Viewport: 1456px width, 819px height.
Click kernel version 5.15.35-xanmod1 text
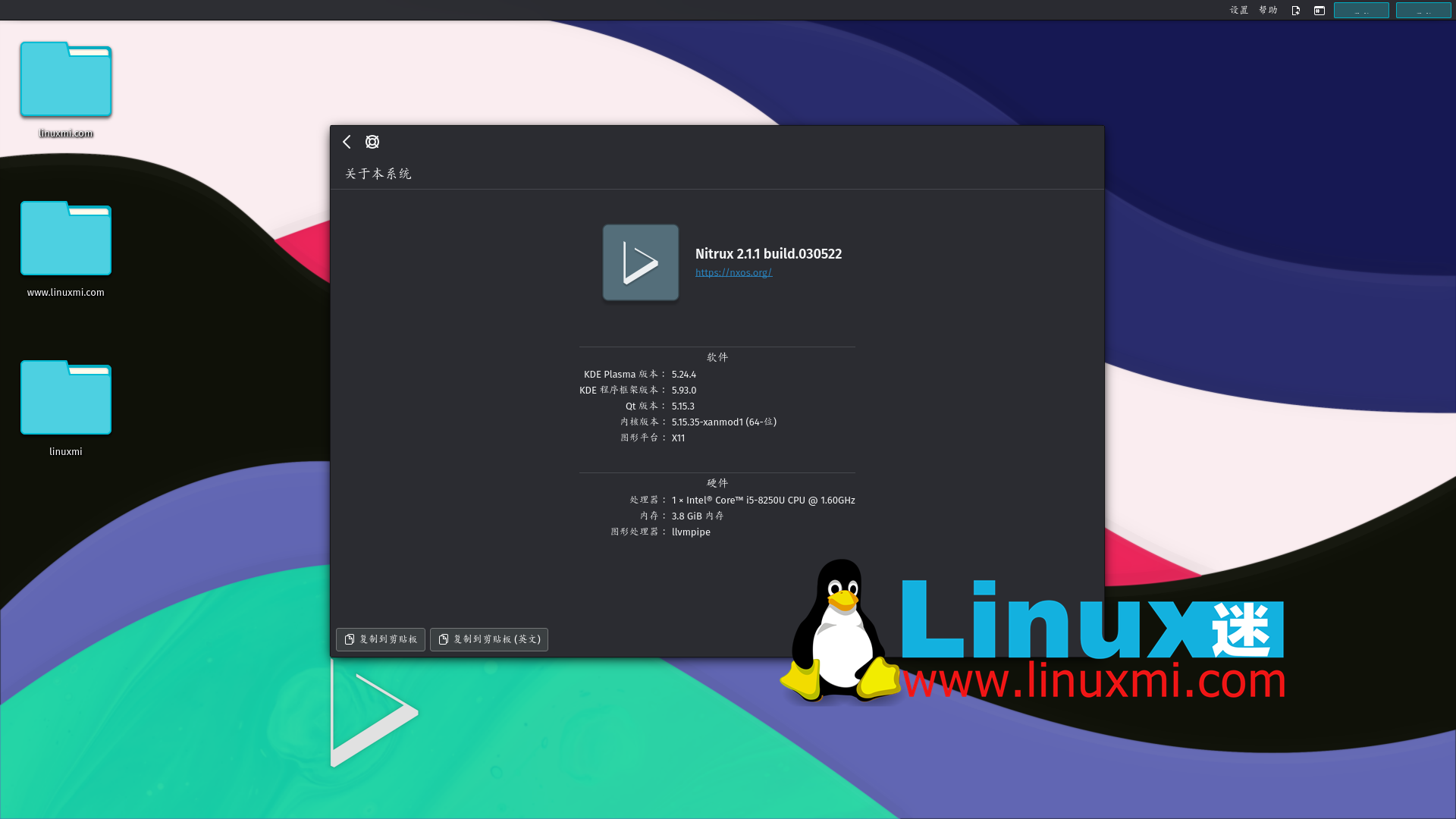[724, 422]
